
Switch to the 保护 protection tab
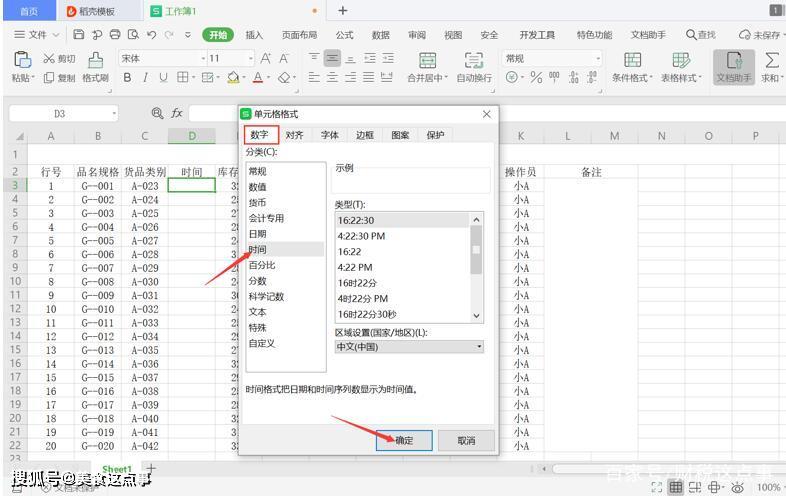(435, 135)
